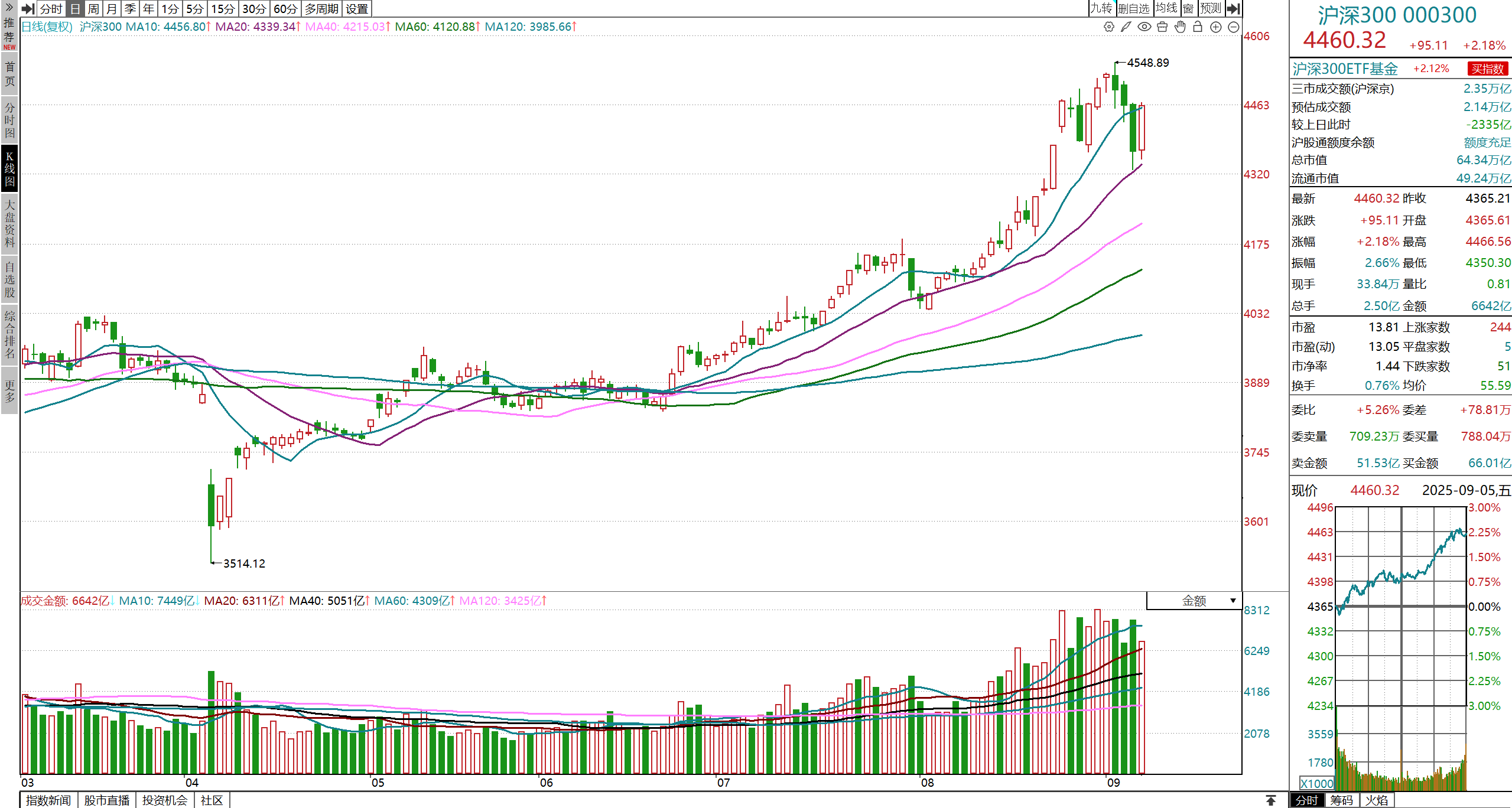Switch to the 周 weekly period
This screenshot has height=808, width=1512.
coord(93,8)
